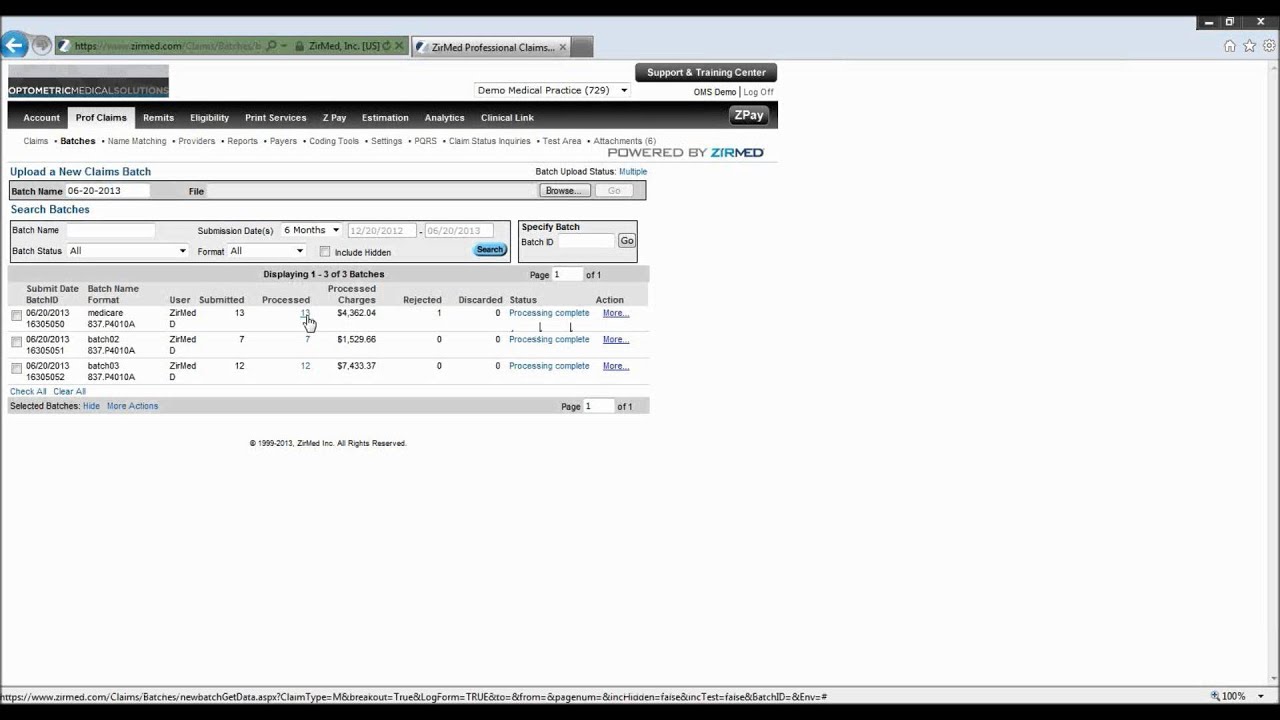Check the box for batch02 row

16,342
